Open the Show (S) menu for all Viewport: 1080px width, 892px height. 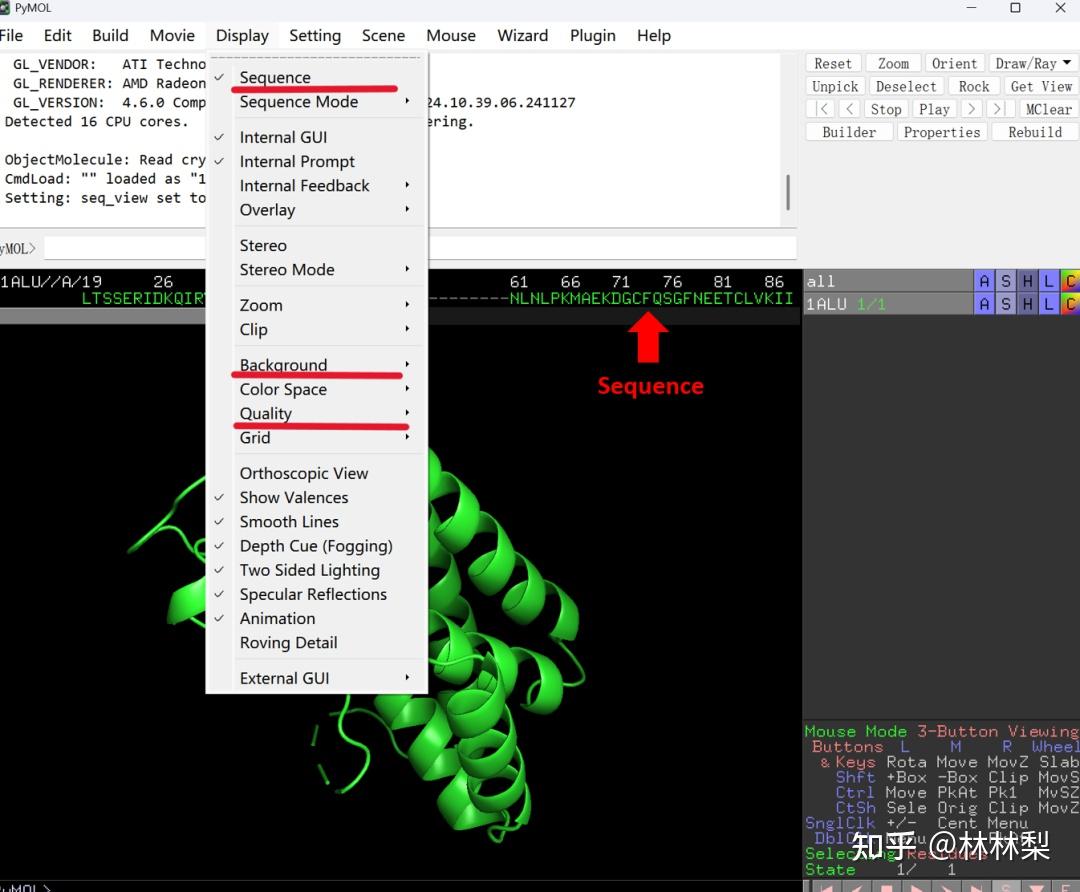pyautogui.click(x=1006, y=281)
